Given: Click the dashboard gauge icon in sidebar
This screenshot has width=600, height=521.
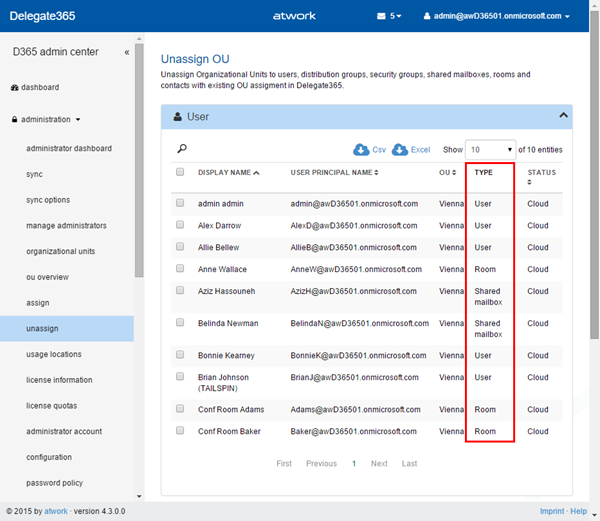Looking at the screenshot, I should 14,87.
